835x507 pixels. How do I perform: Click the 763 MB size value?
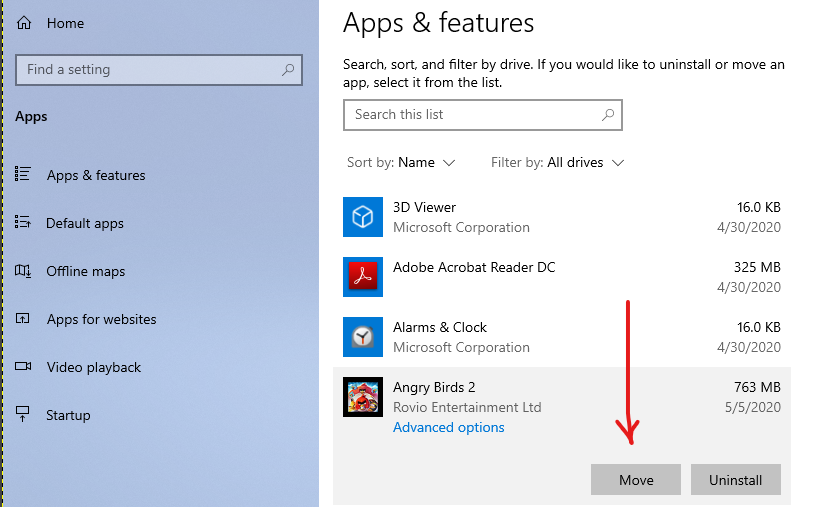tap(757, 387)
